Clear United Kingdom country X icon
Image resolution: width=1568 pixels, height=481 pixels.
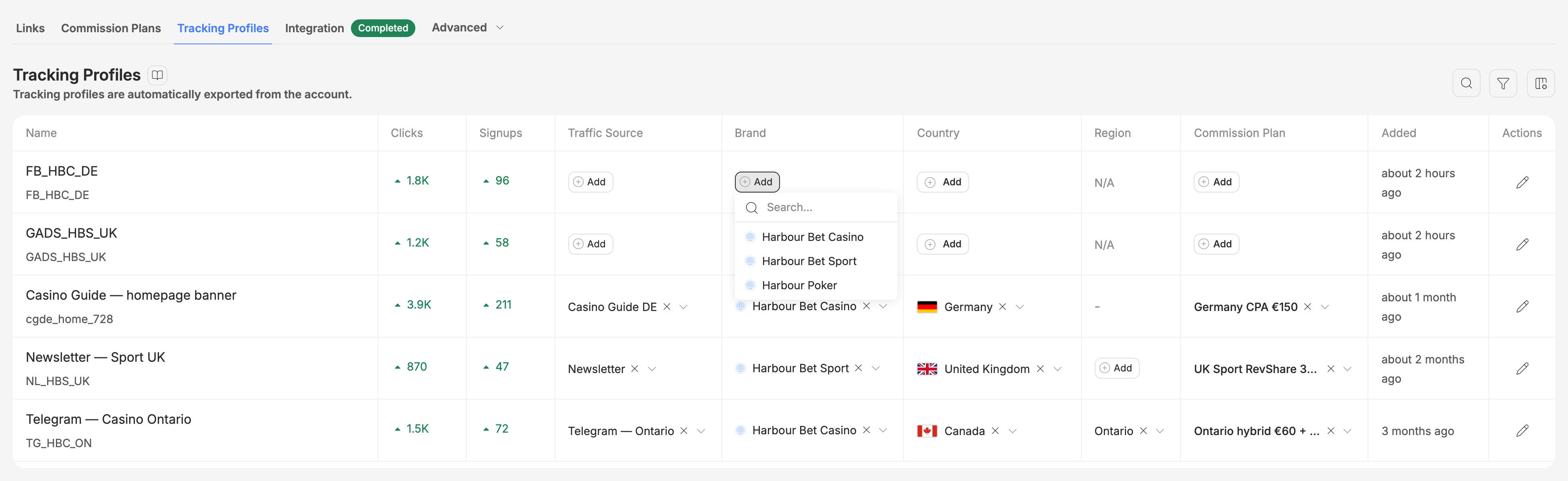[1040, 369]
